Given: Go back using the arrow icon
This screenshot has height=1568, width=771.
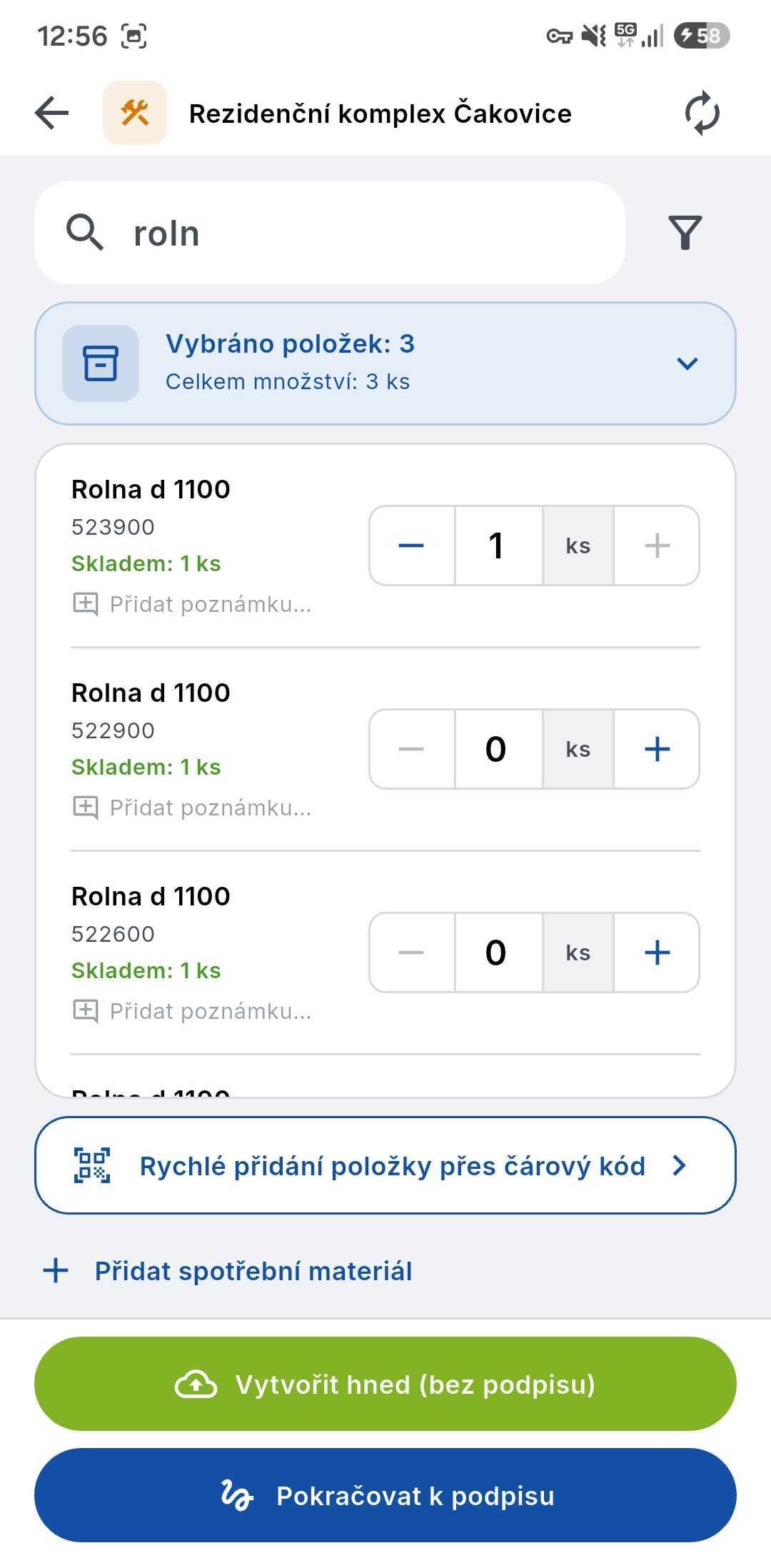Looking at the screenshot, I should [51, 113].
